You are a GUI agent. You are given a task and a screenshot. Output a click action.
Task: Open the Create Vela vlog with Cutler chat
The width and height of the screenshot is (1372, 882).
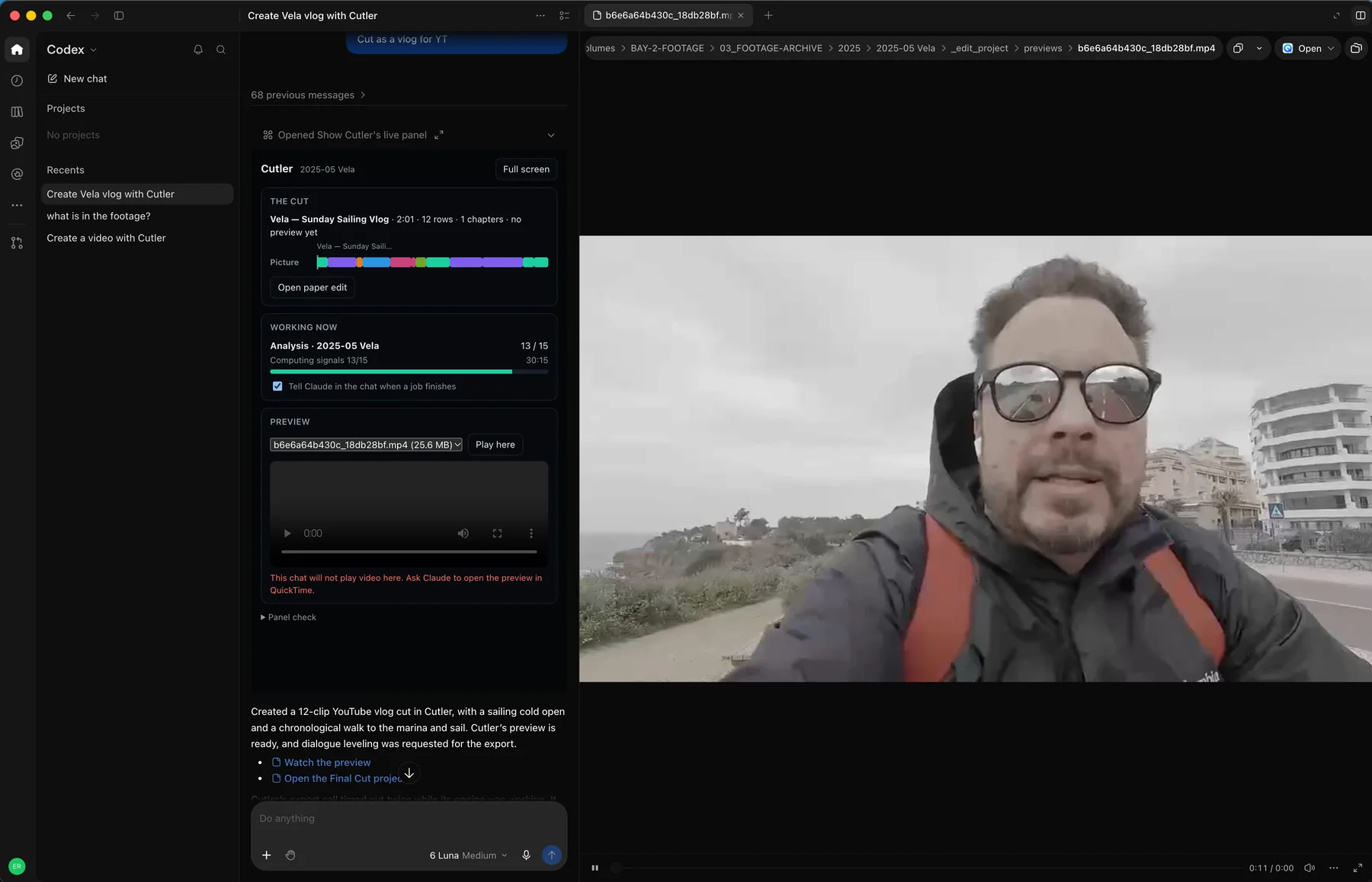click(137, 194)
